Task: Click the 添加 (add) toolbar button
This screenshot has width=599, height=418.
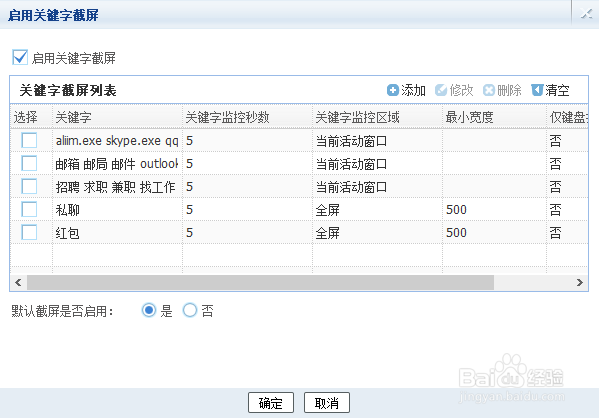Action: coord(406,90)
